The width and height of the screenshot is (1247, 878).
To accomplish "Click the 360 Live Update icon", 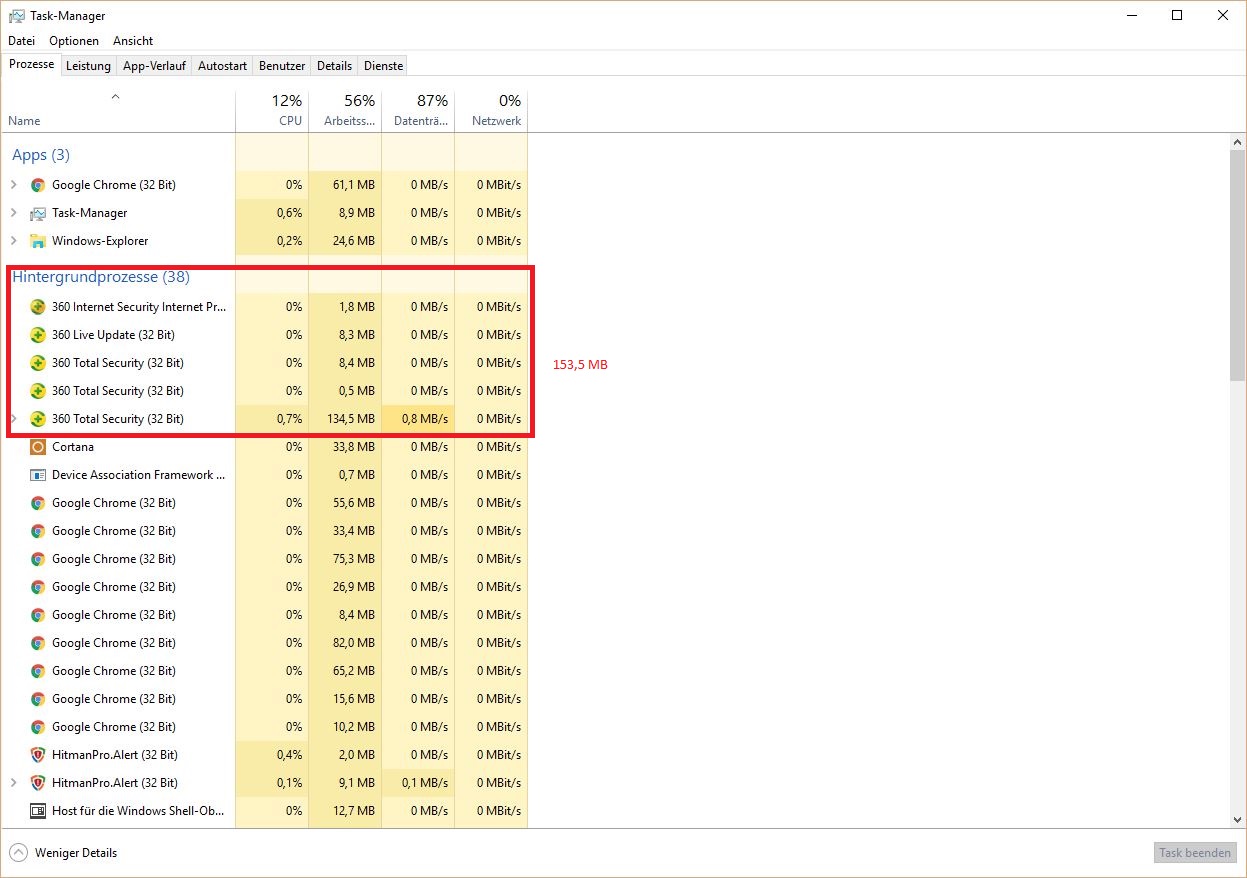I will (x=38, y=335).
